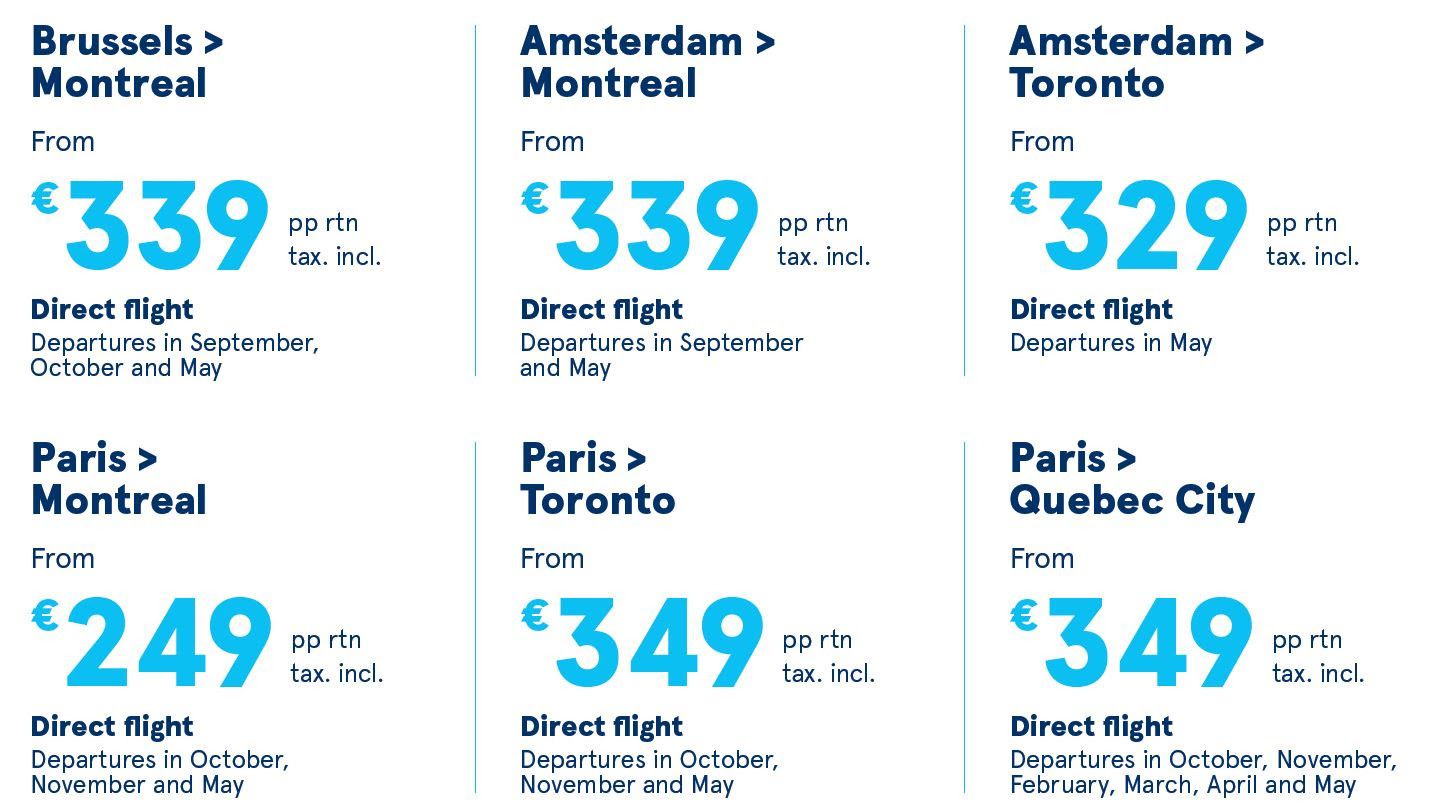Click 'Departures in September, October and May' text

(175, 355)
